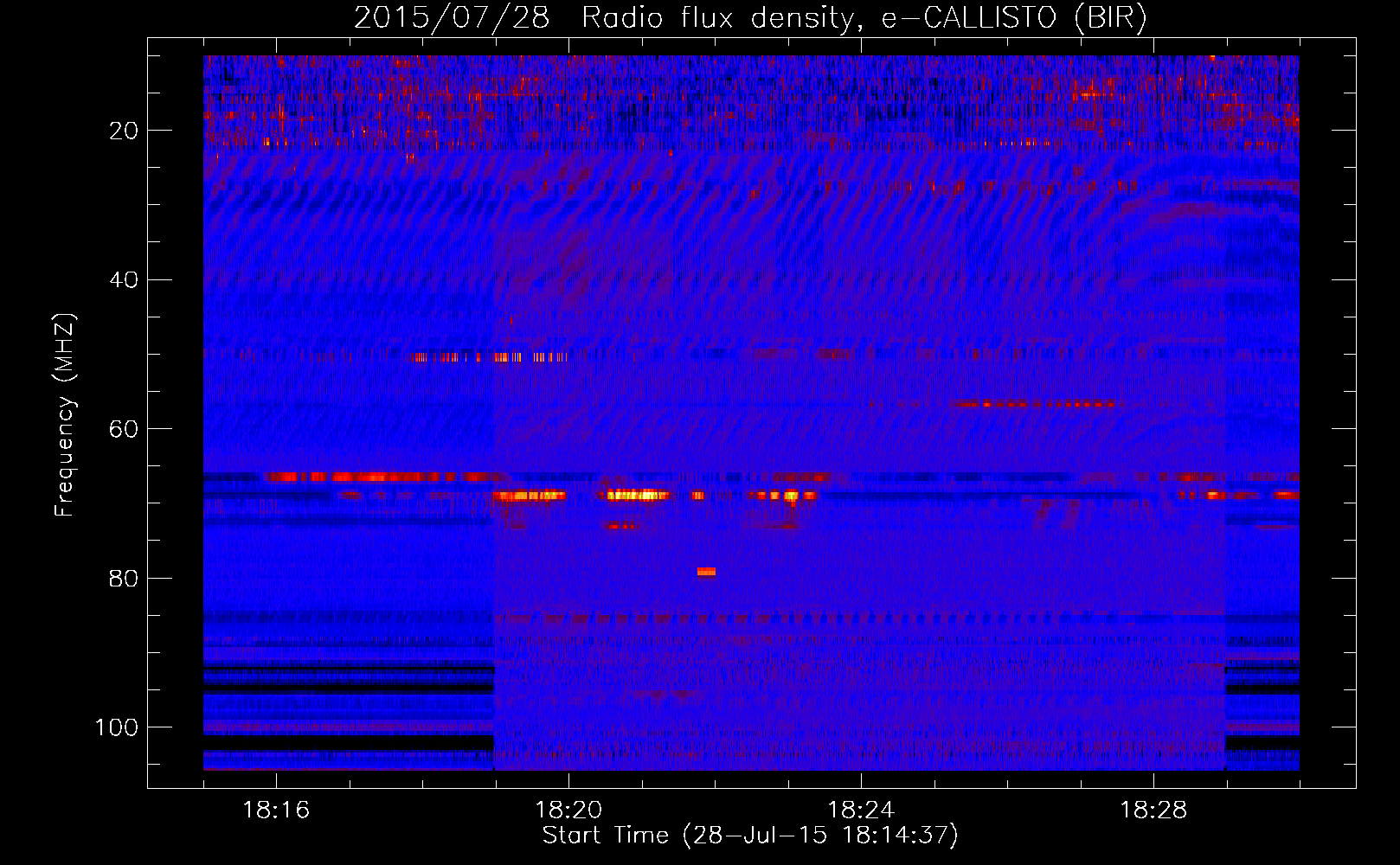Screen dimensions: 1400x865
Task: Click the bright yellow emission near 69 MHz
Action: point(639,496)
